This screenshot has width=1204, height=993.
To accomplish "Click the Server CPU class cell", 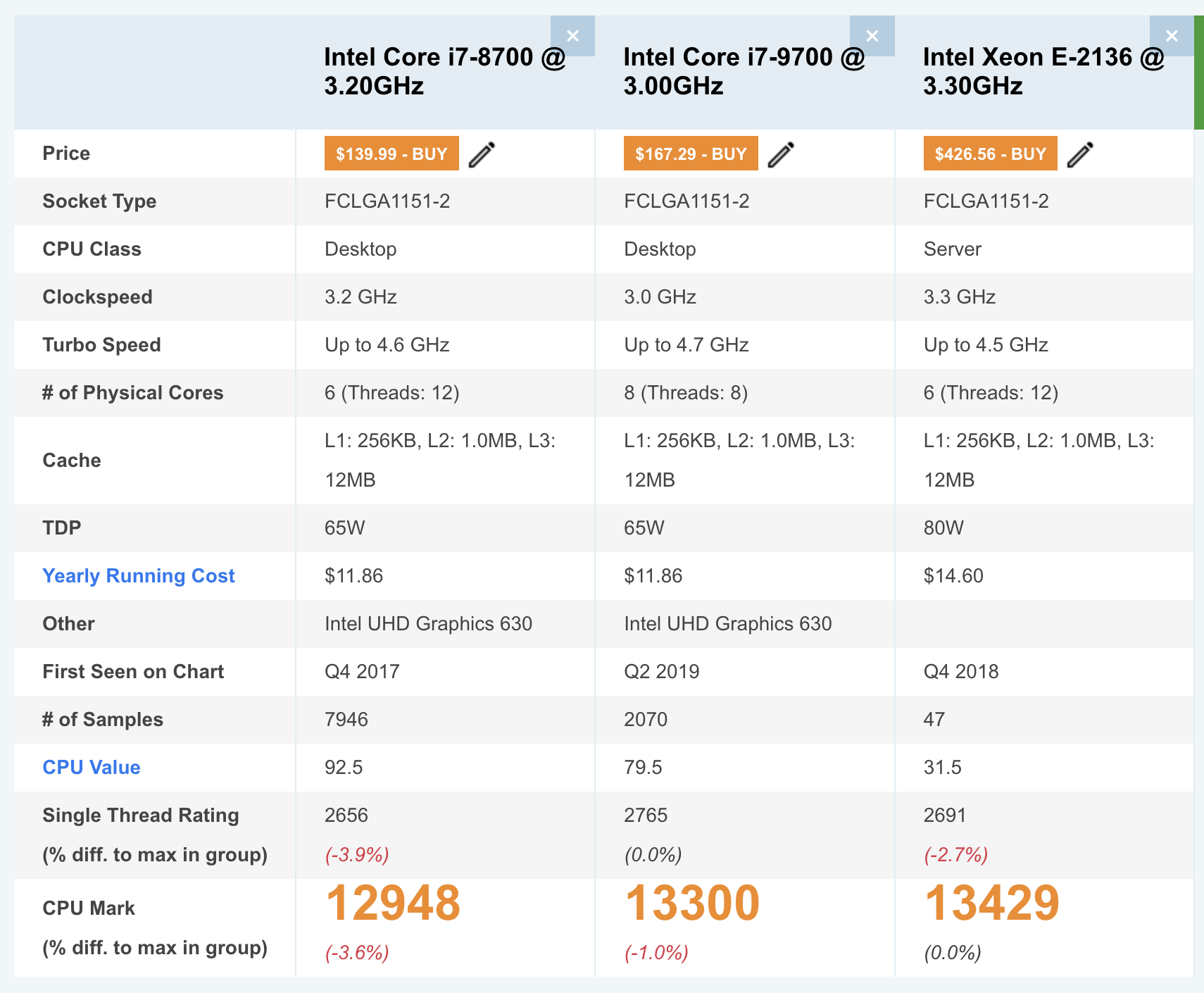I will click(x=953, y=249).
